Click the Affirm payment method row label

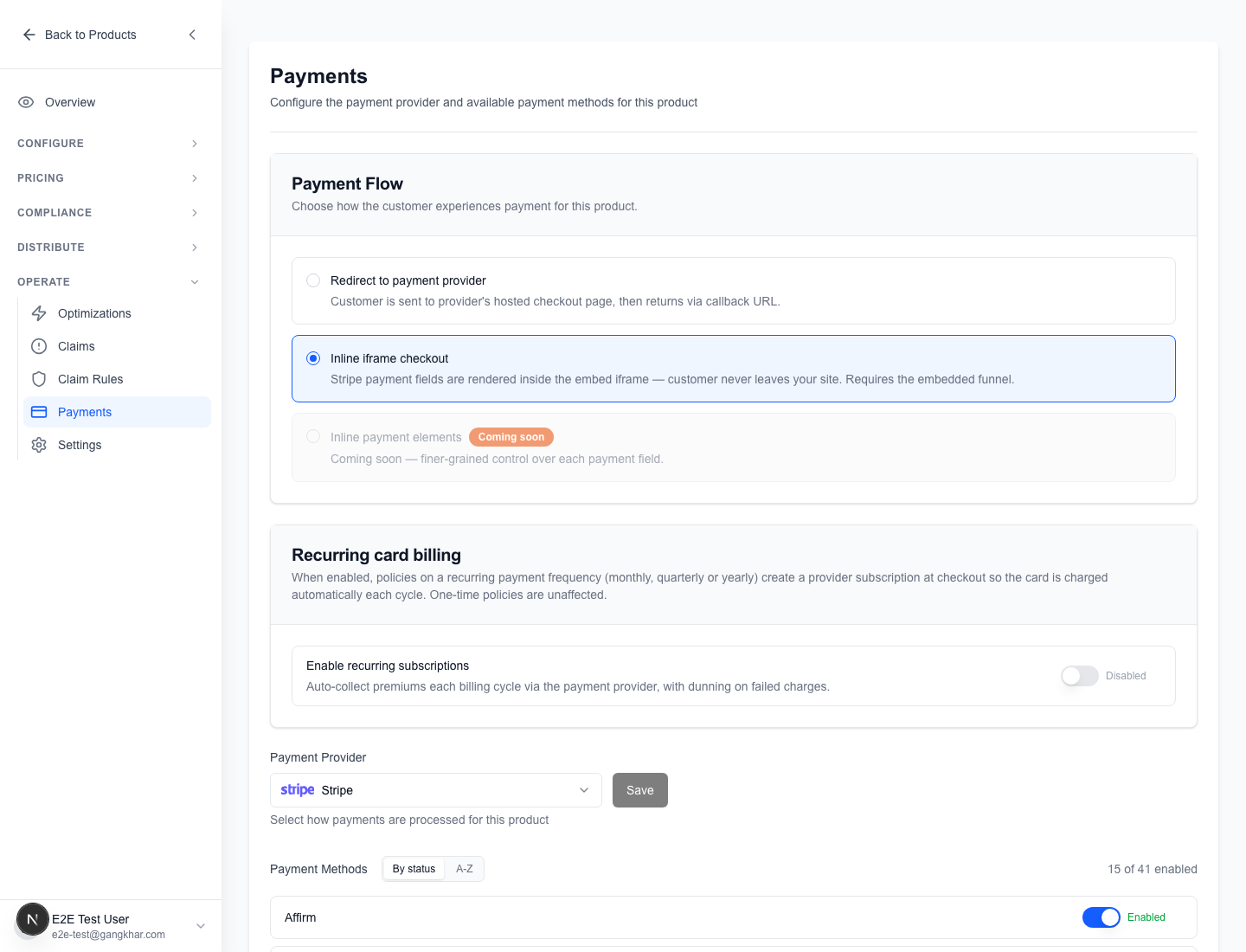[x=300, y=917]
